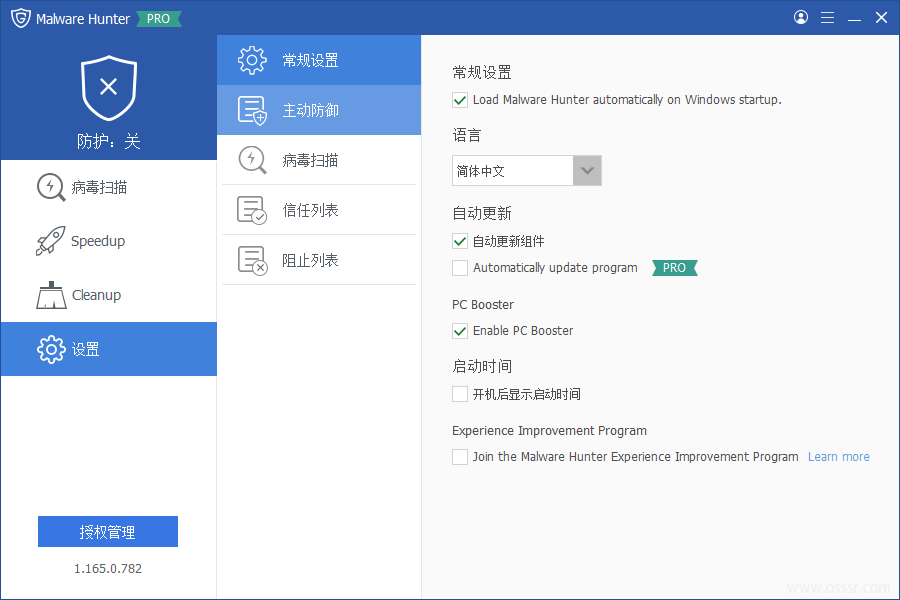The width and height of the screenshot is (900, 600).
Task: Click the 主动防御 shield document icon
Action: [252, 110]
